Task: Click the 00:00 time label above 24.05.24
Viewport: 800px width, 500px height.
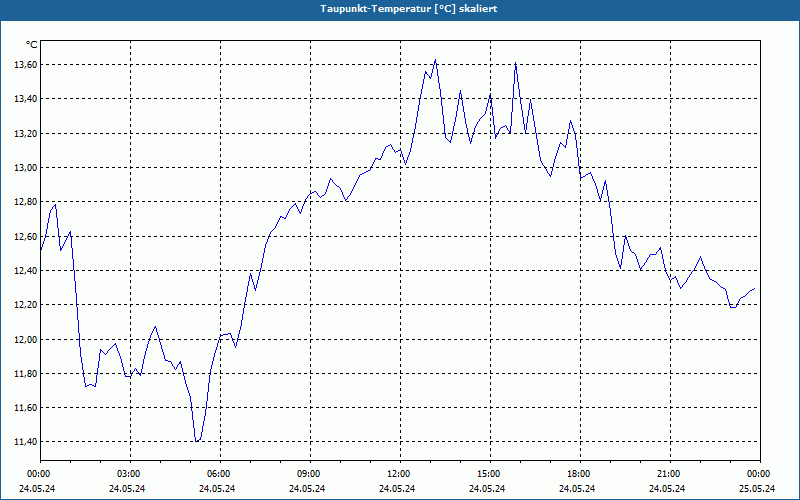Action: (37, 474)
